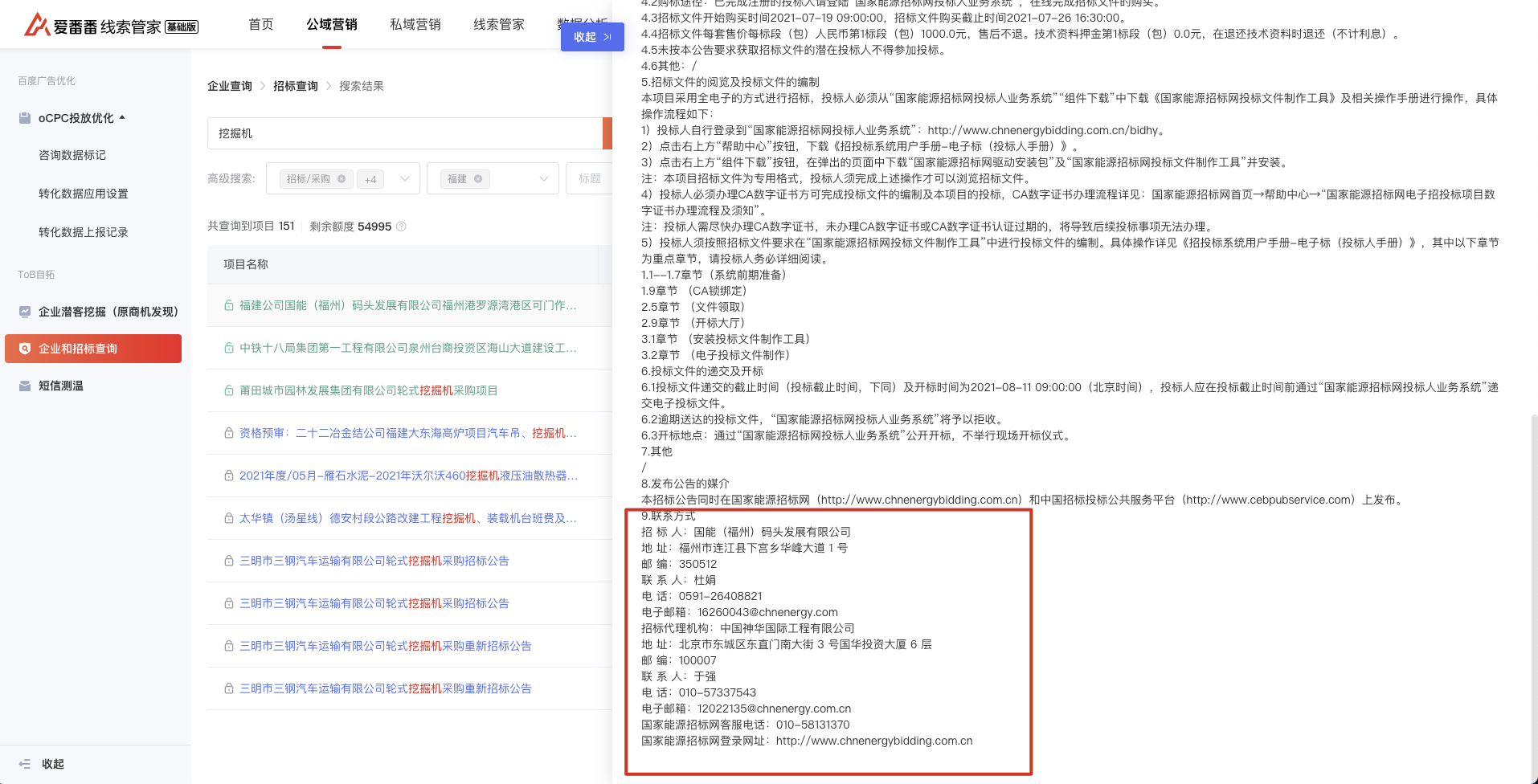
Task: Click the 收起 button at sidebar bottom
Action: pyautogui.click(x=53, y=764)
